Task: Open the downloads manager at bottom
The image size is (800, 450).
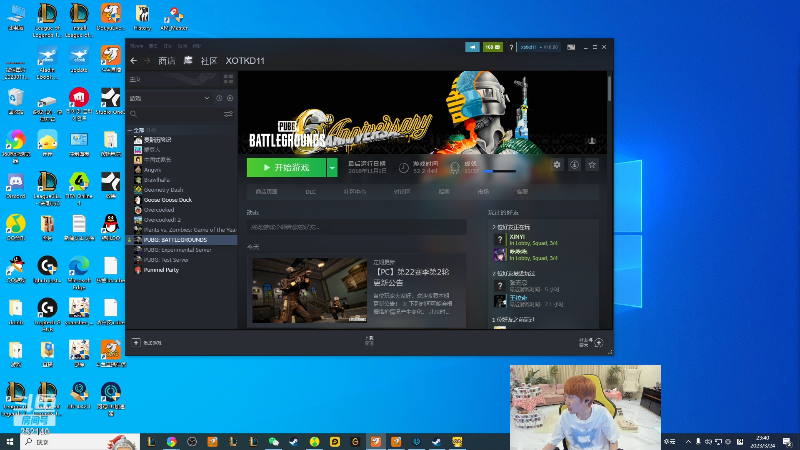Action: pyautogui.click(x=369, y=340)
